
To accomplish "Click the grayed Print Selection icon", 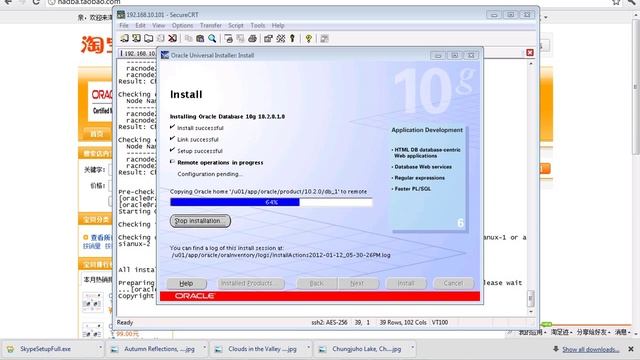I will point(240,38).
